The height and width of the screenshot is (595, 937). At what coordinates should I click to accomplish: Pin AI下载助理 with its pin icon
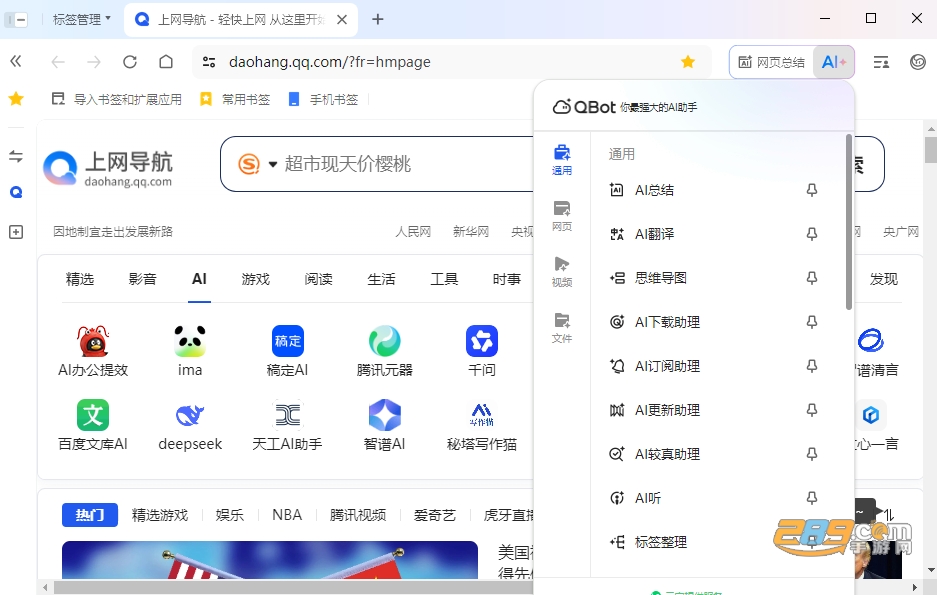tap(812, 322)
